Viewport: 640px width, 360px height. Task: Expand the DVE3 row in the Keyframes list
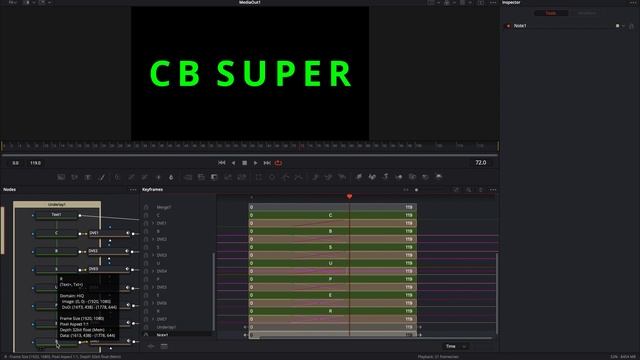click(x=153, y=255)
